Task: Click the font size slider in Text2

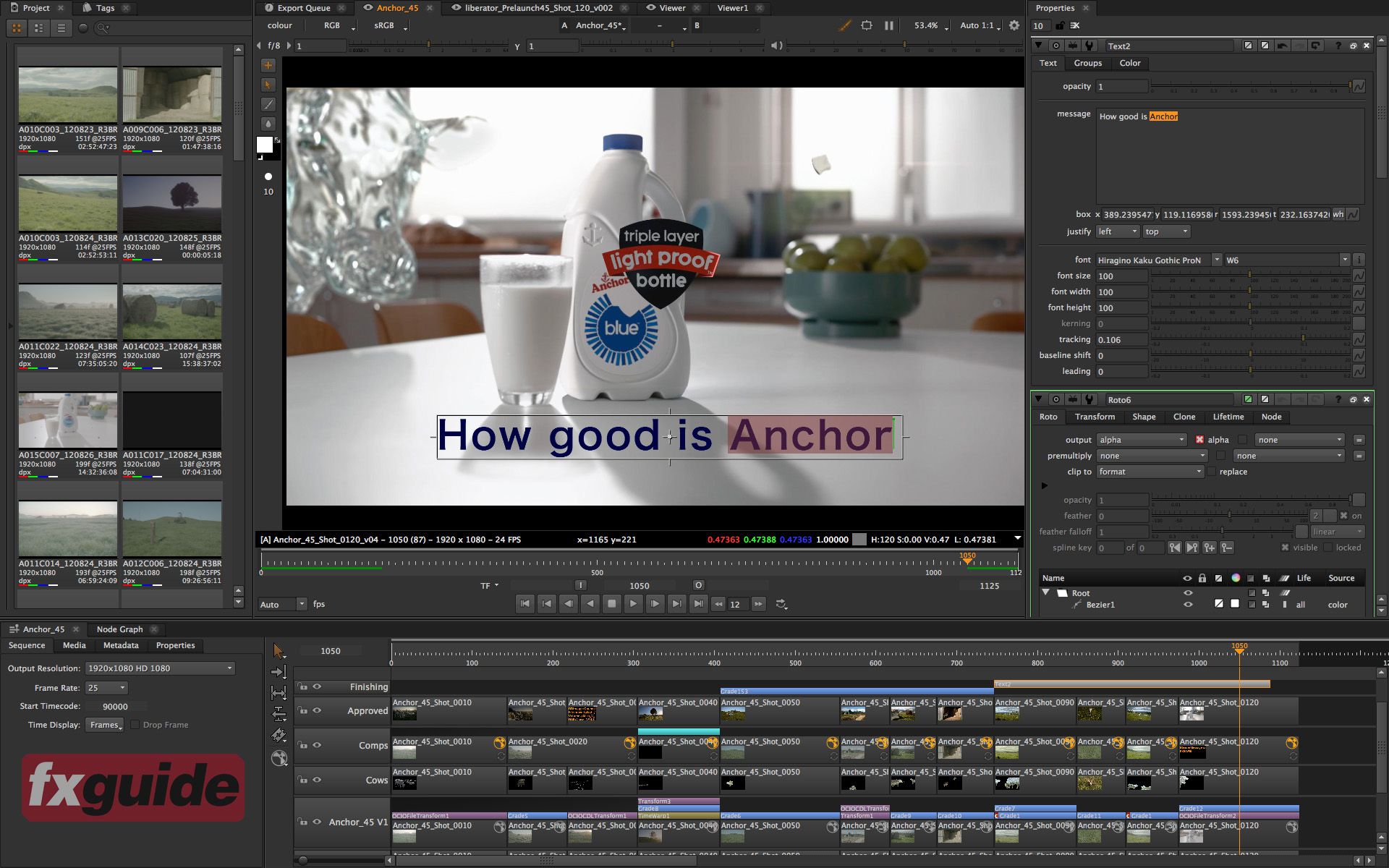Action: (1250, 276)
